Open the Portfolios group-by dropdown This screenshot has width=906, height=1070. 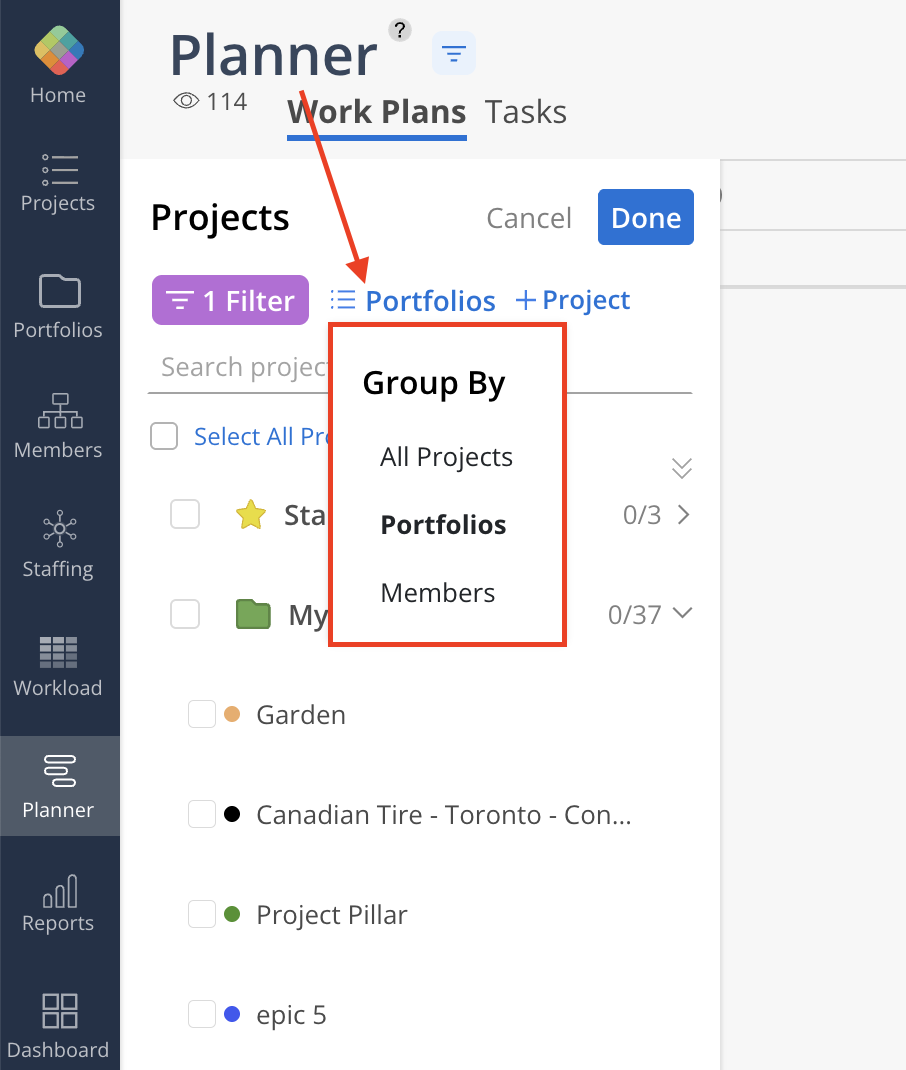click(413, 300)
